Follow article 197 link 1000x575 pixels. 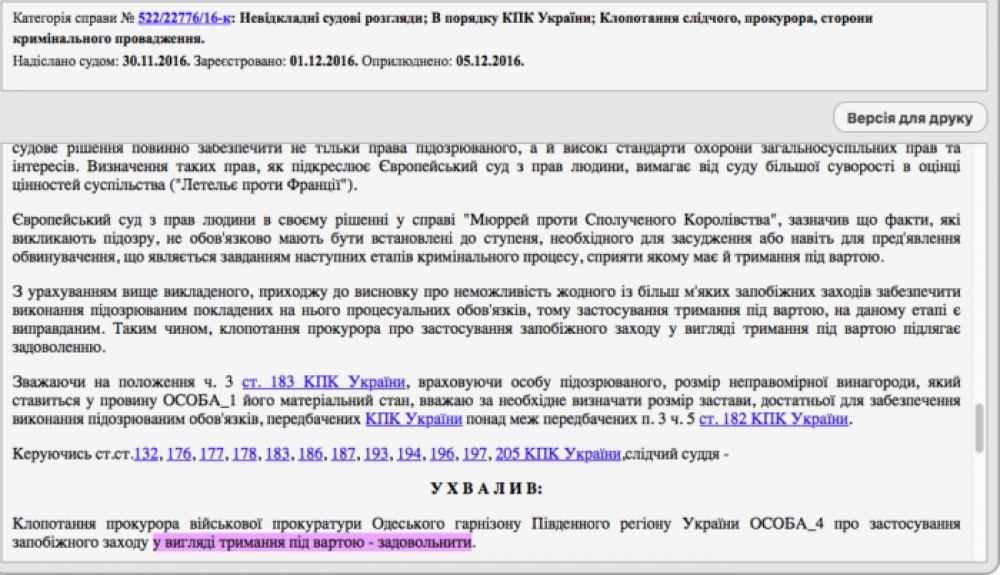(x=474, y=454)
